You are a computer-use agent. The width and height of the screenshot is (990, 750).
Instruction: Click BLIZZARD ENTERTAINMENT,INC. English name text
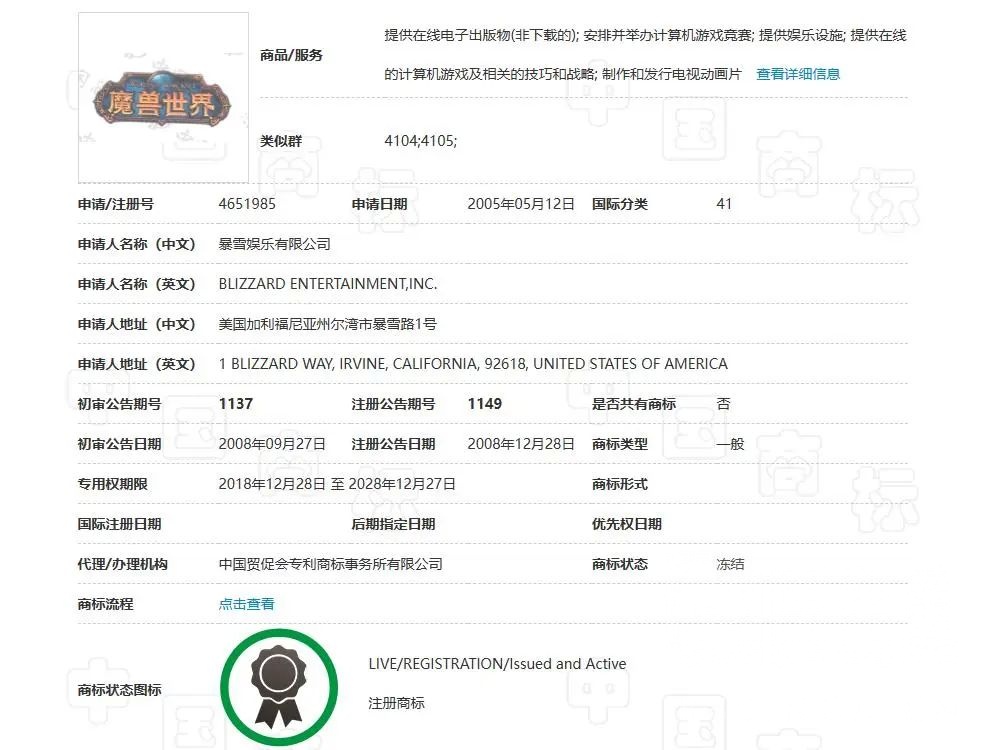pos(328,284)
